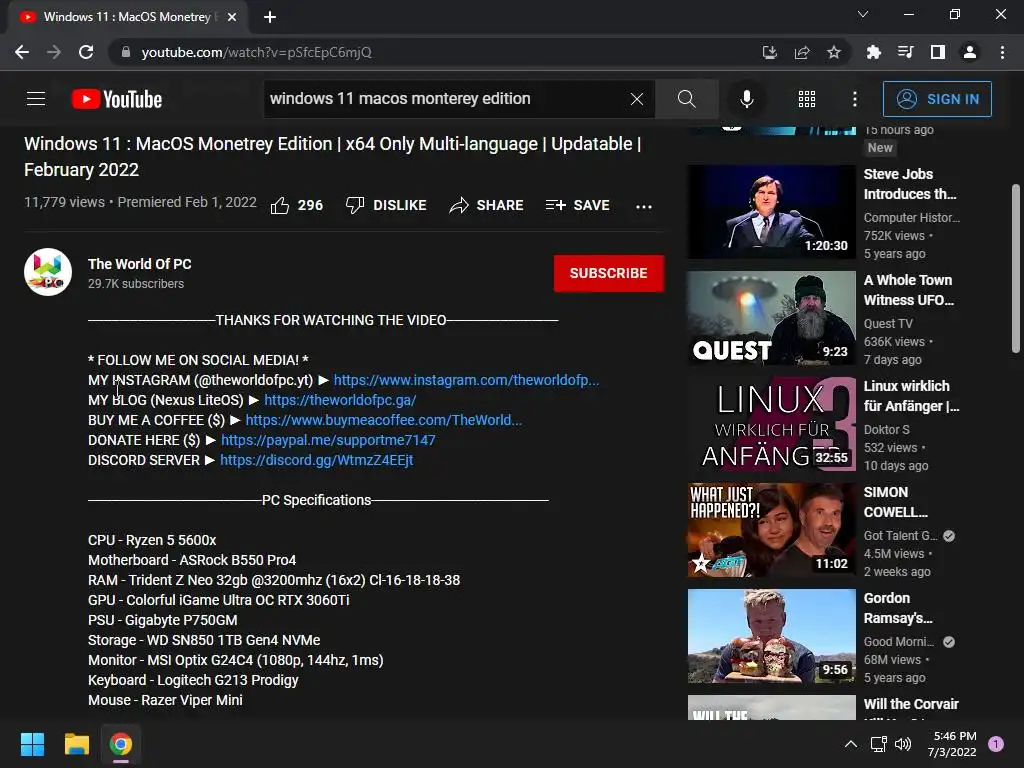Open the Linux wirklich für Anfänger thumbnail
The width and height of the screenshot is (1024, 768).
771,424
